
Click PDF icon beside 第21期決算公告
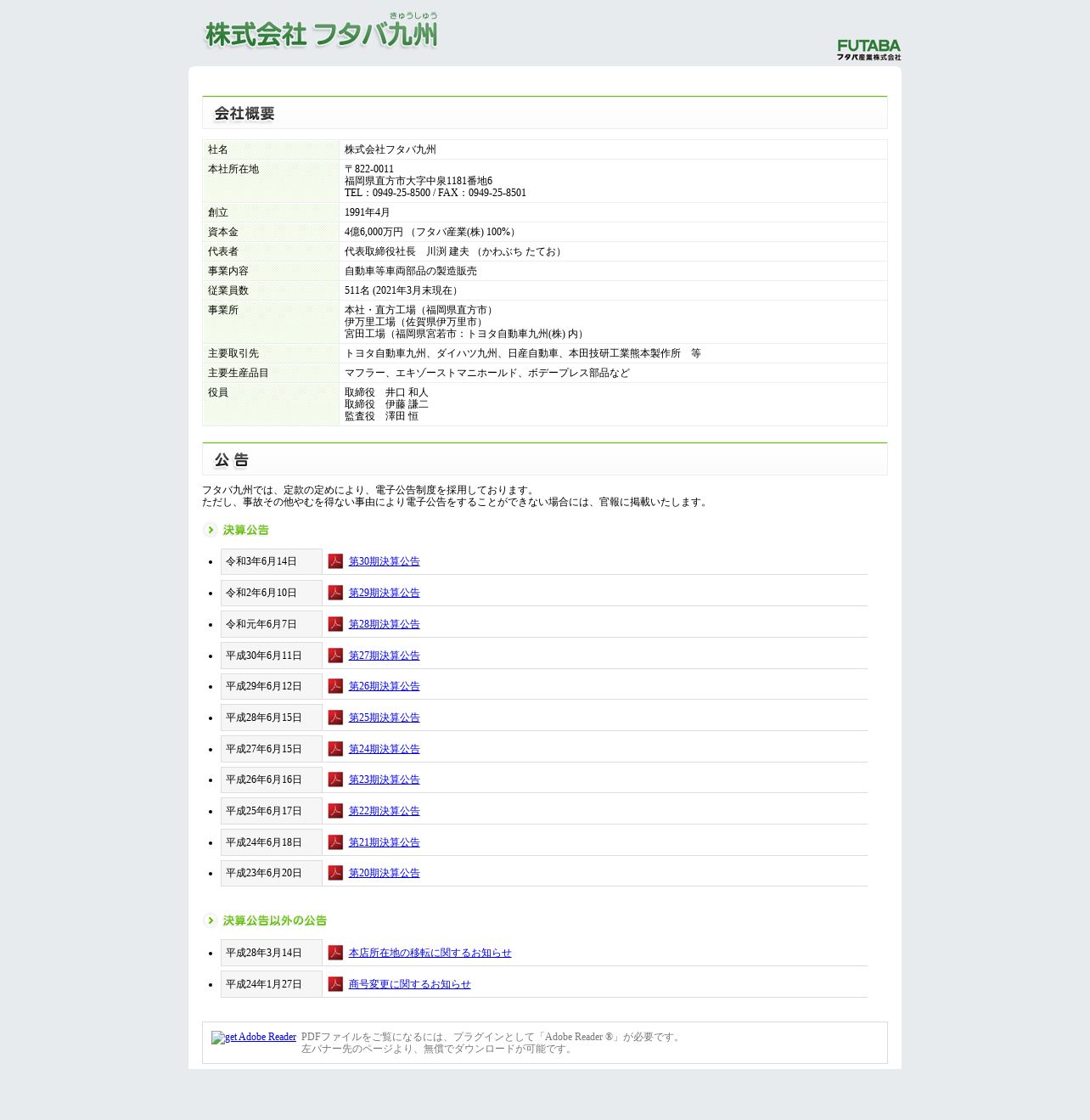pyautogui.click(x=335, y=842)
